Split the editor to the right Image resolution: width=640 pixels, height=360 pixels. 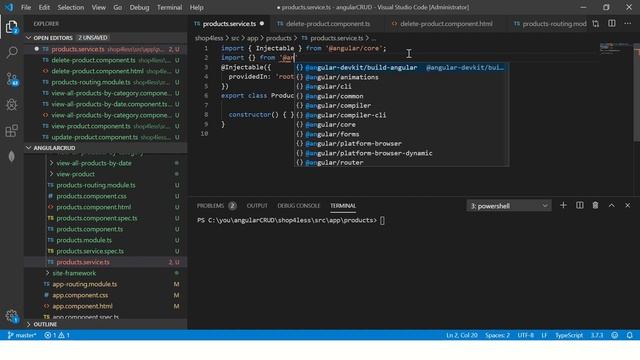pyautogui.click(x=612, y=24)
